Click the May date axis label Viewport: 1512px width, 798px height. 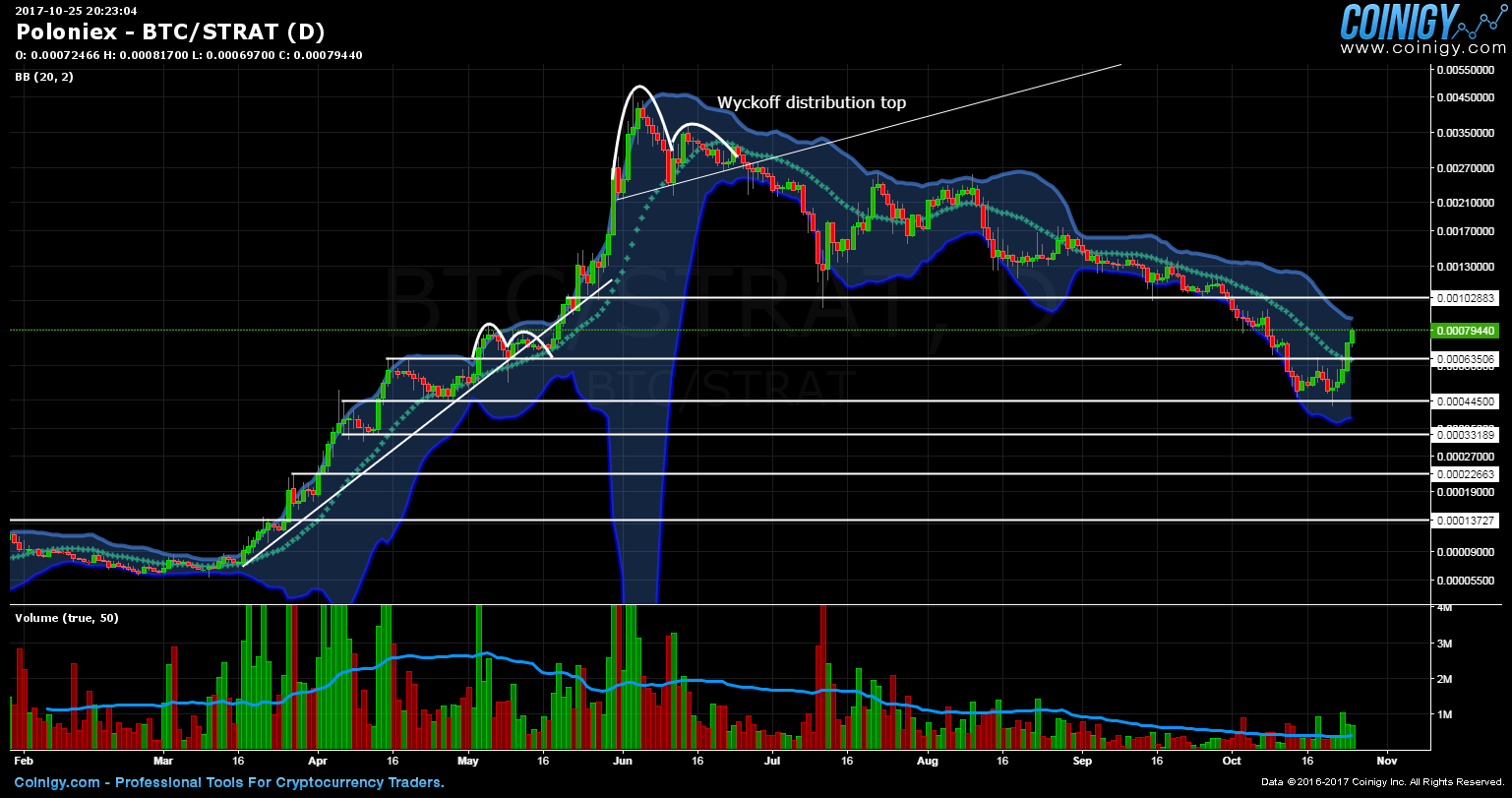tap(468, 761)
